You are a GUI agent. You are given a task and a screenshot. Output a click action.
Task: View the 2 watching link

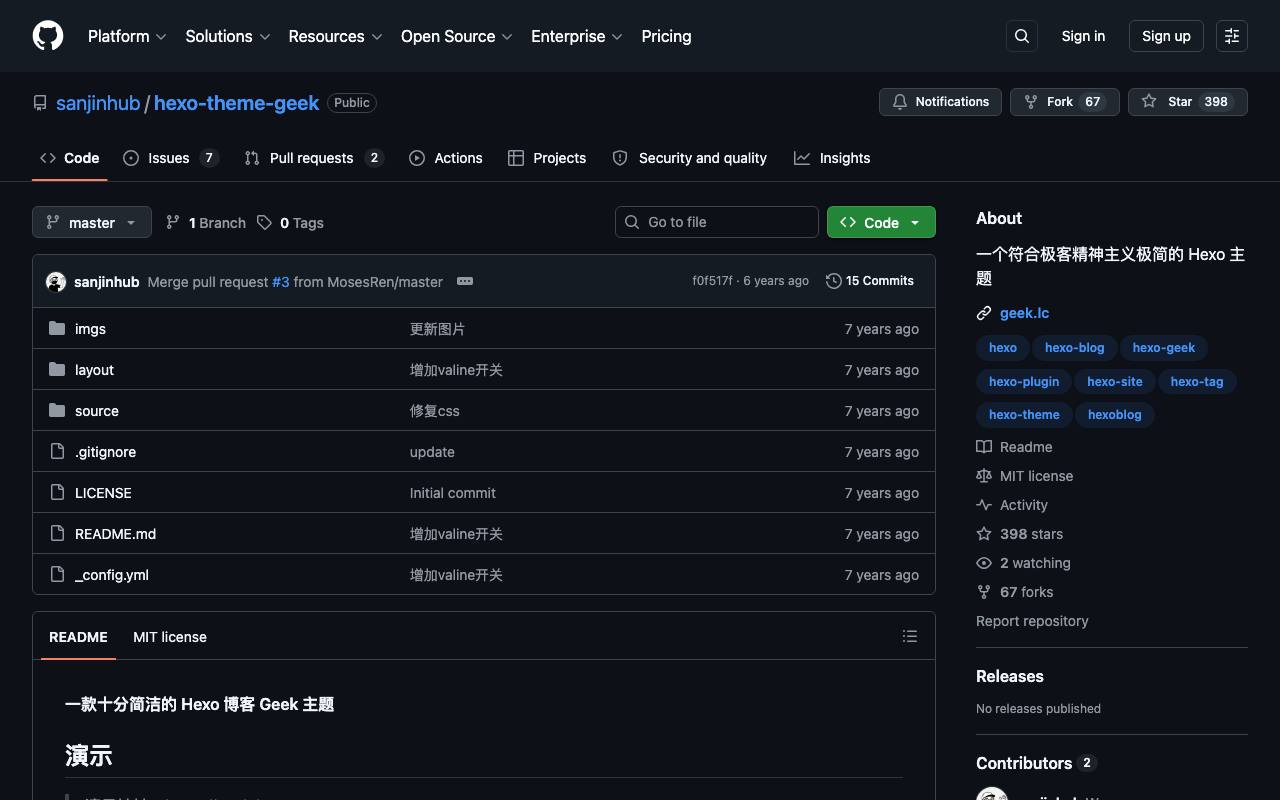pyautogui.click(x=1023, y=563)
